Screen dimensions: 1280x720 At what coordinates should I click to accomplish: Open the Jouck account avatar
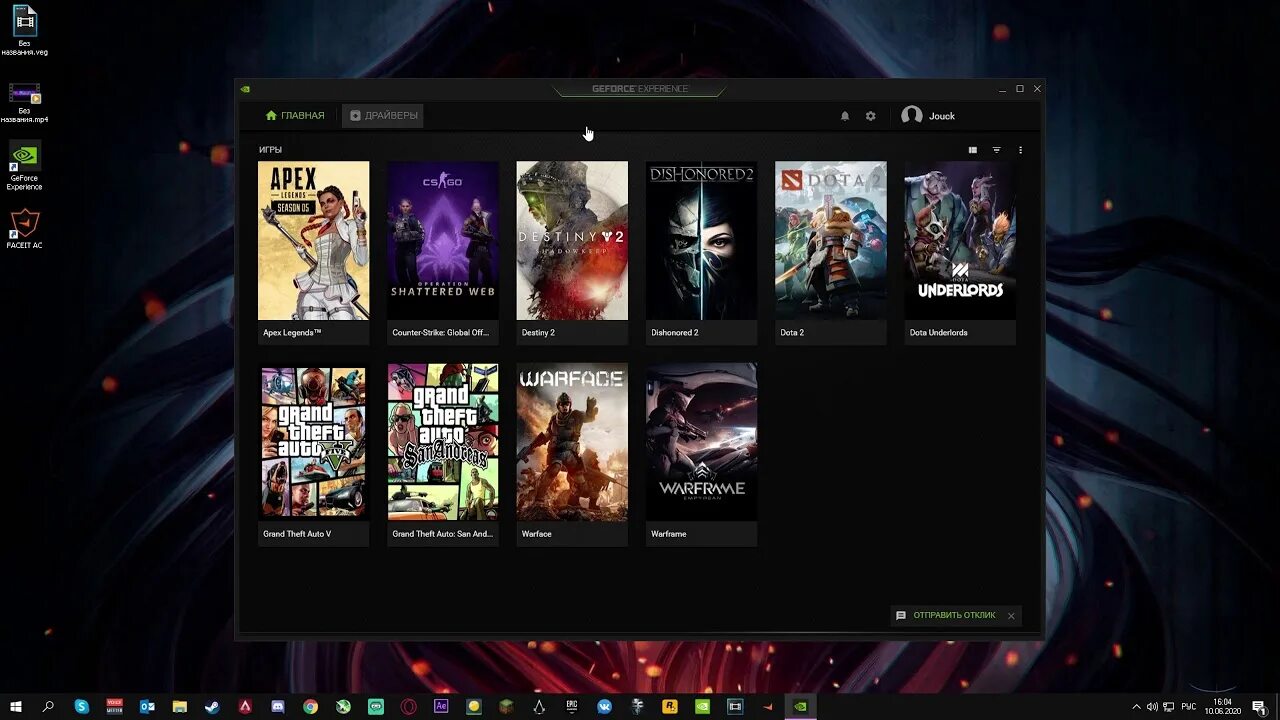[911, 116]
